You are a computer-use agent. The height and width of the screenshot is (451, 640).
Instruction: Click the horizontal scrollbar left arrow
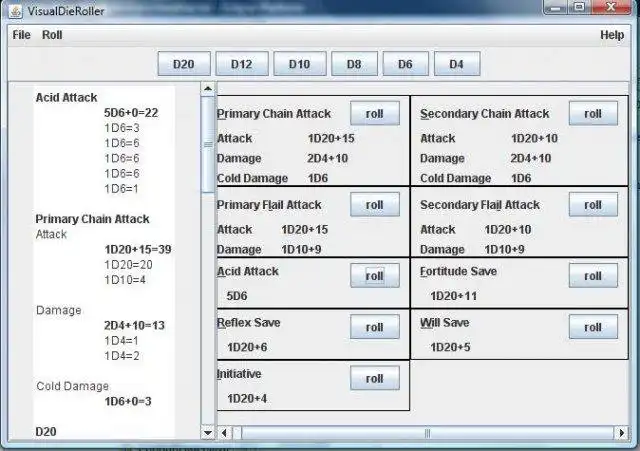point(224,433)
